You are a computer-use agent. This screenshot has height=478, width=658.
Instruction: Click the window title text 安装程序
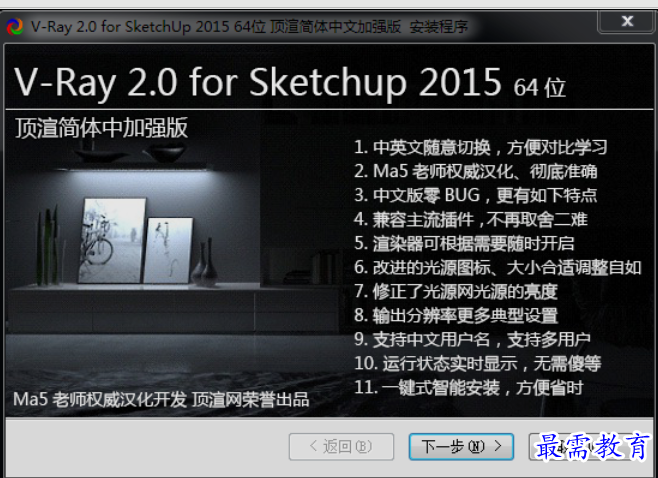(x=439, y=27)
